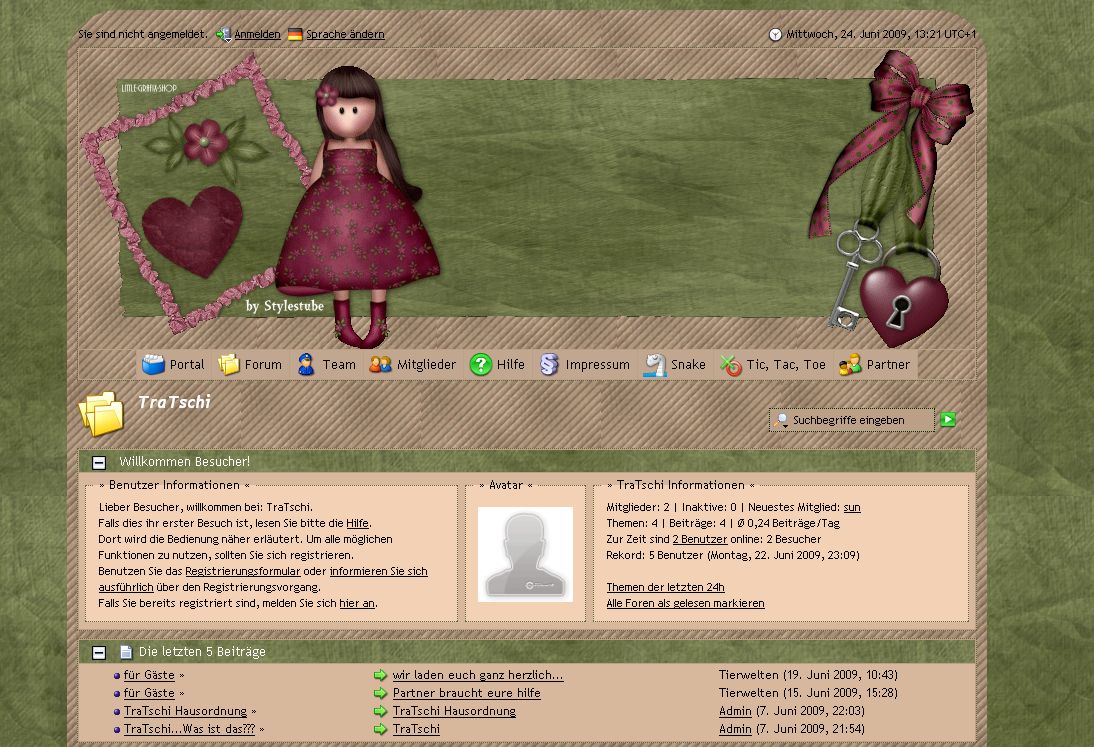Click the Anmelden login link
1094x747 pixels.
[257, 35]
